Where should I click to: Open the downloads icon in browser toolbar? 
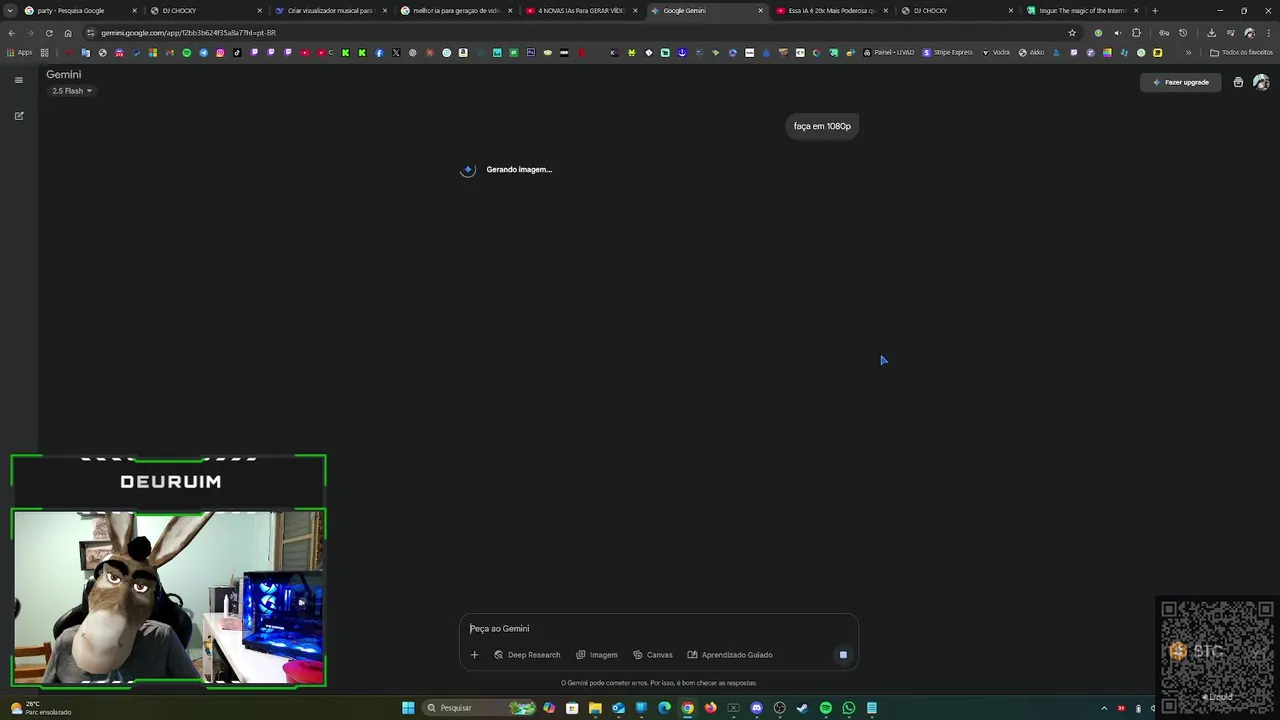1211,33
